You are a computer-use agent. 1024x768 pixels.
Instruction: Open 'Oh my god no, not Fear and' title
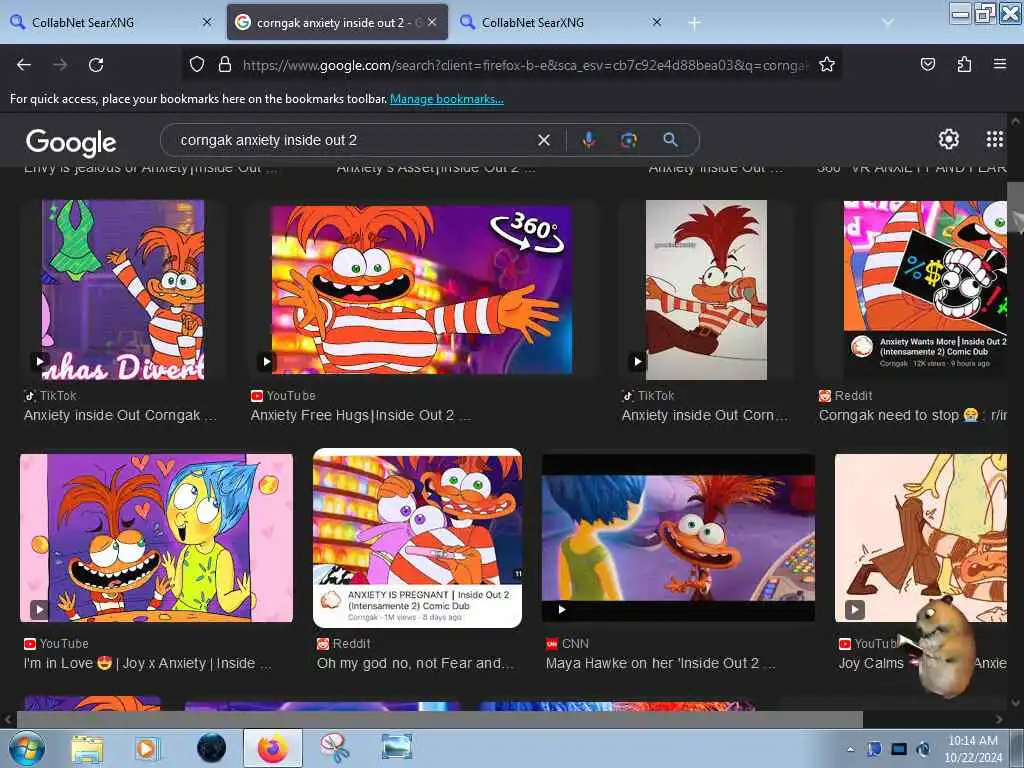pyautogui.click(x=415, y=664)
